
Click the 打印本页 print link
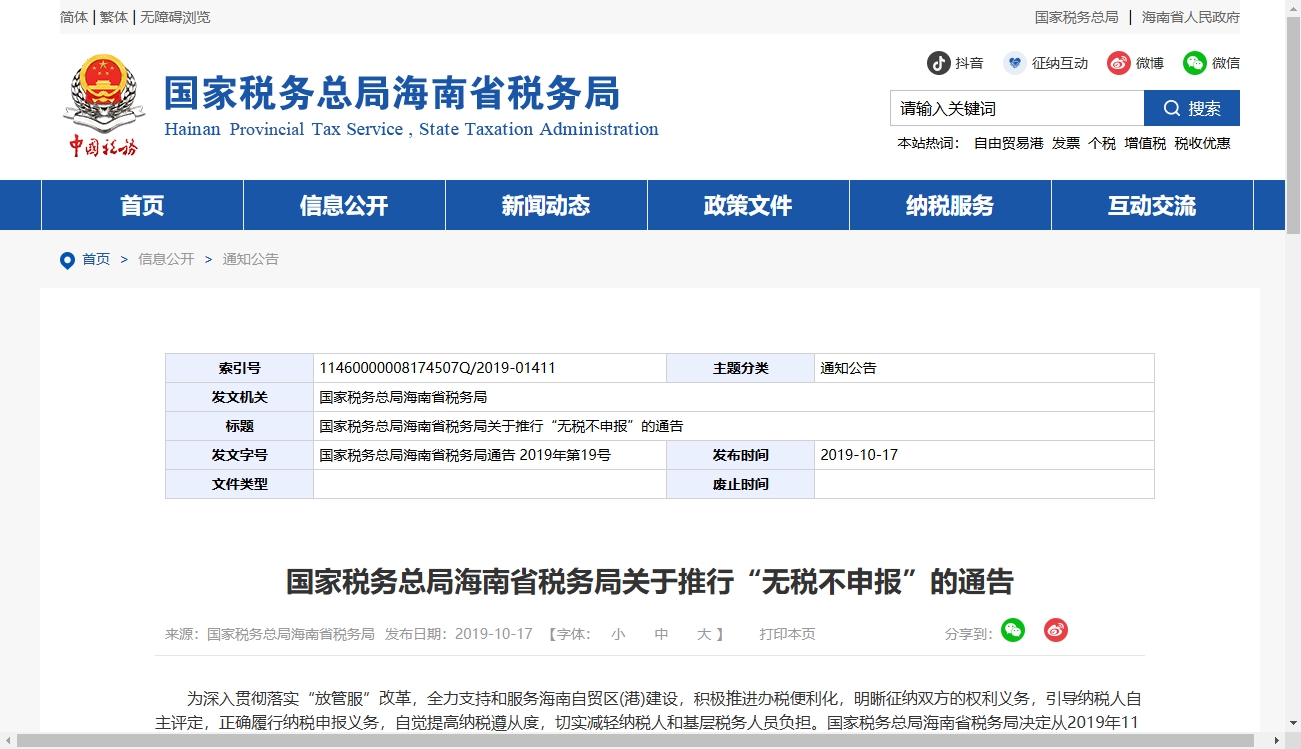click(787, 634)
